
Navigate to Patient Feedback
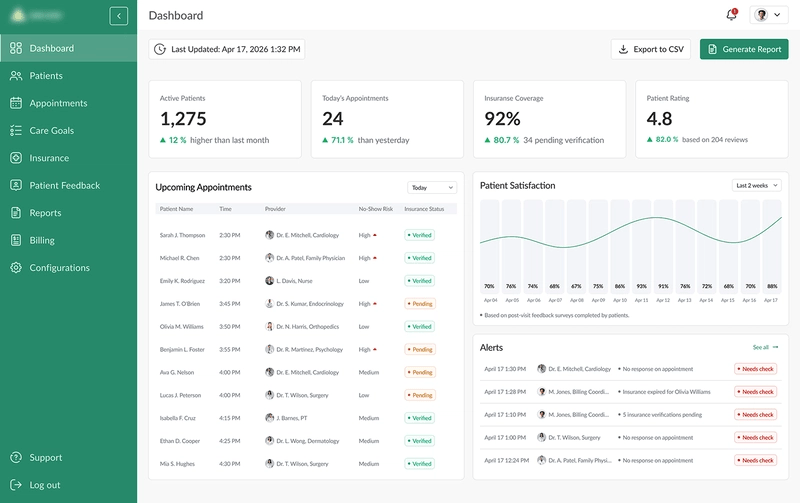pyautogui.click(x=68, y=185)
